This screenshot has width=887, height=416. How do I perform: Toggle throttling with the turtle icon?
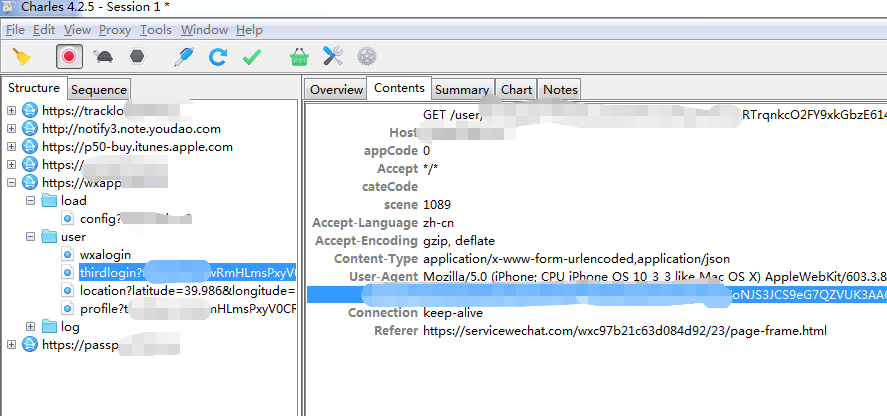coord(104,56)
